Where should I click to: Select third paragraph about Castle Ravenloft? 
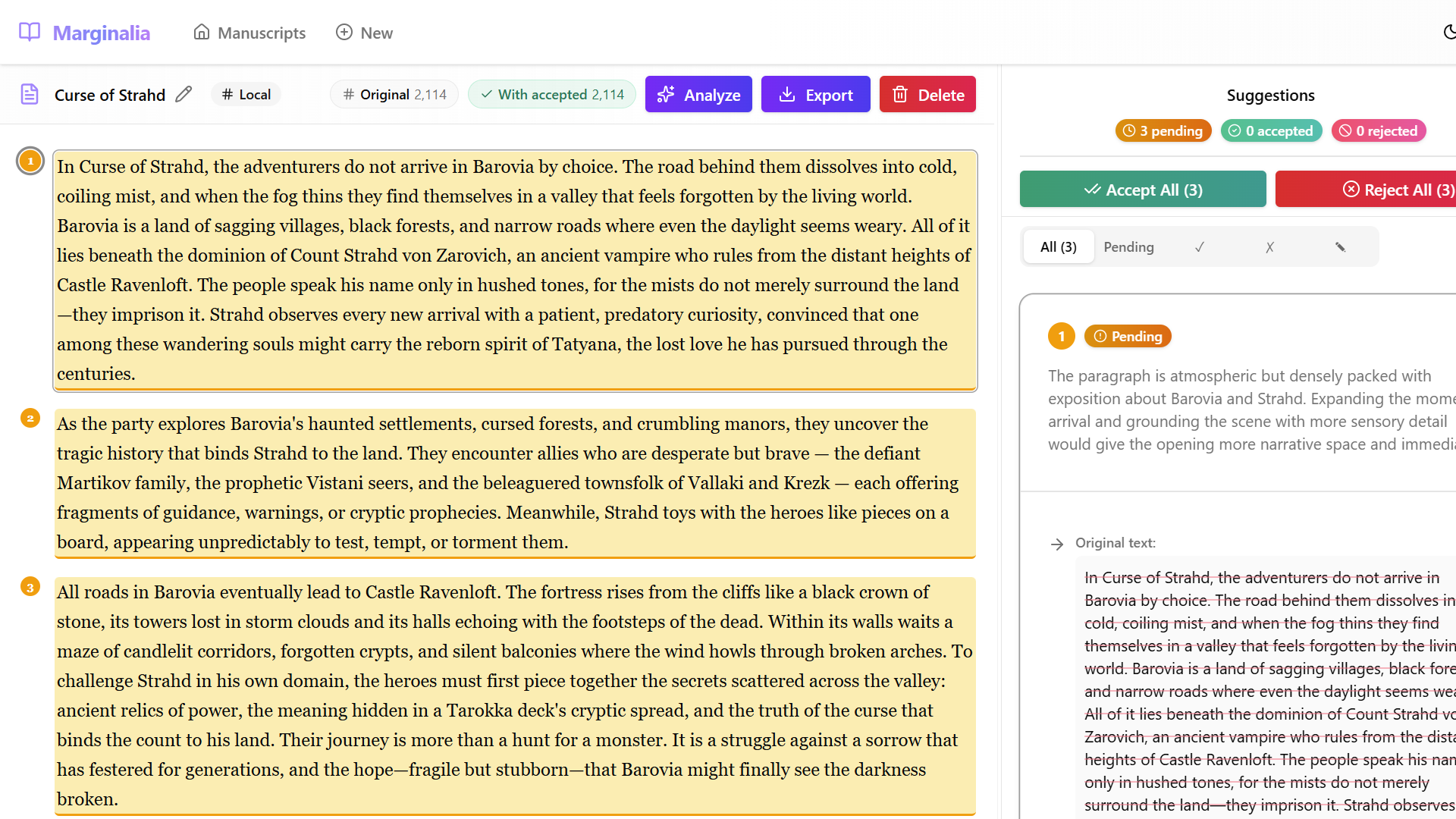(x=515, y=695)
